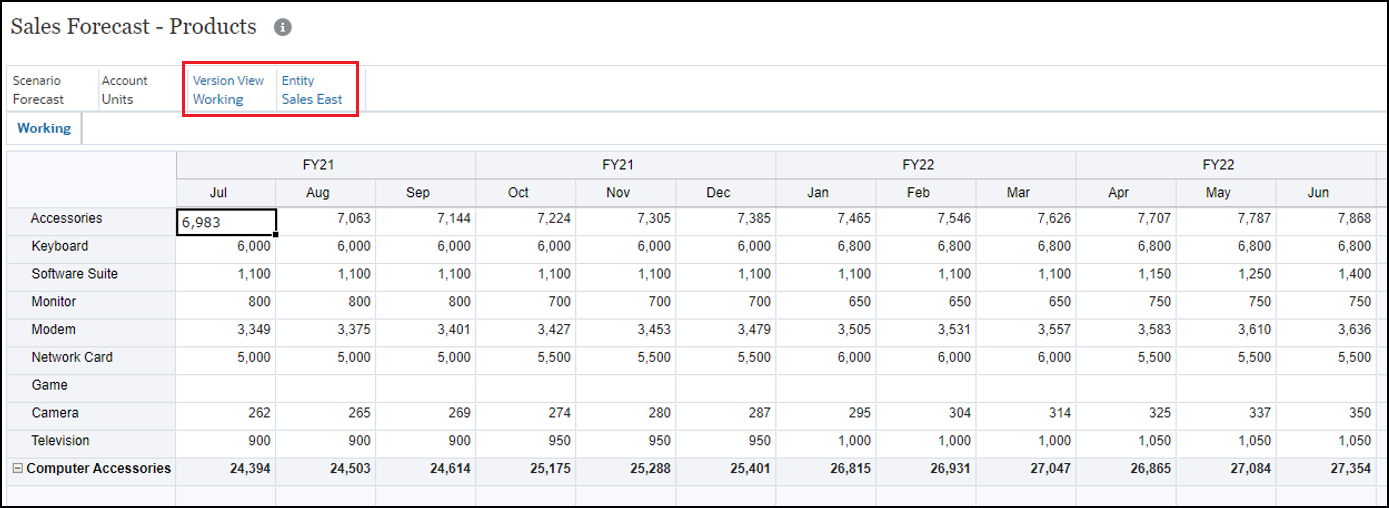Select the Television row header
Viewport: 1389px width, 508px height.
(60, 441)
